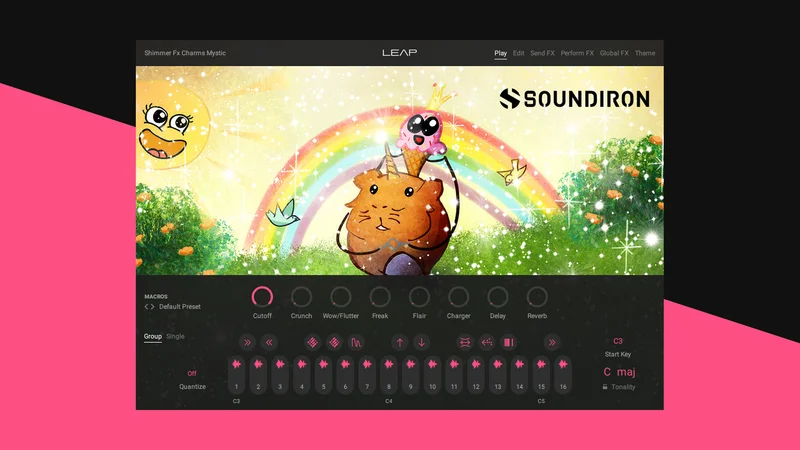This screenshot has height=450, width=800.
Task: Open the Send FX tab
Action: (x=542, y=53)
